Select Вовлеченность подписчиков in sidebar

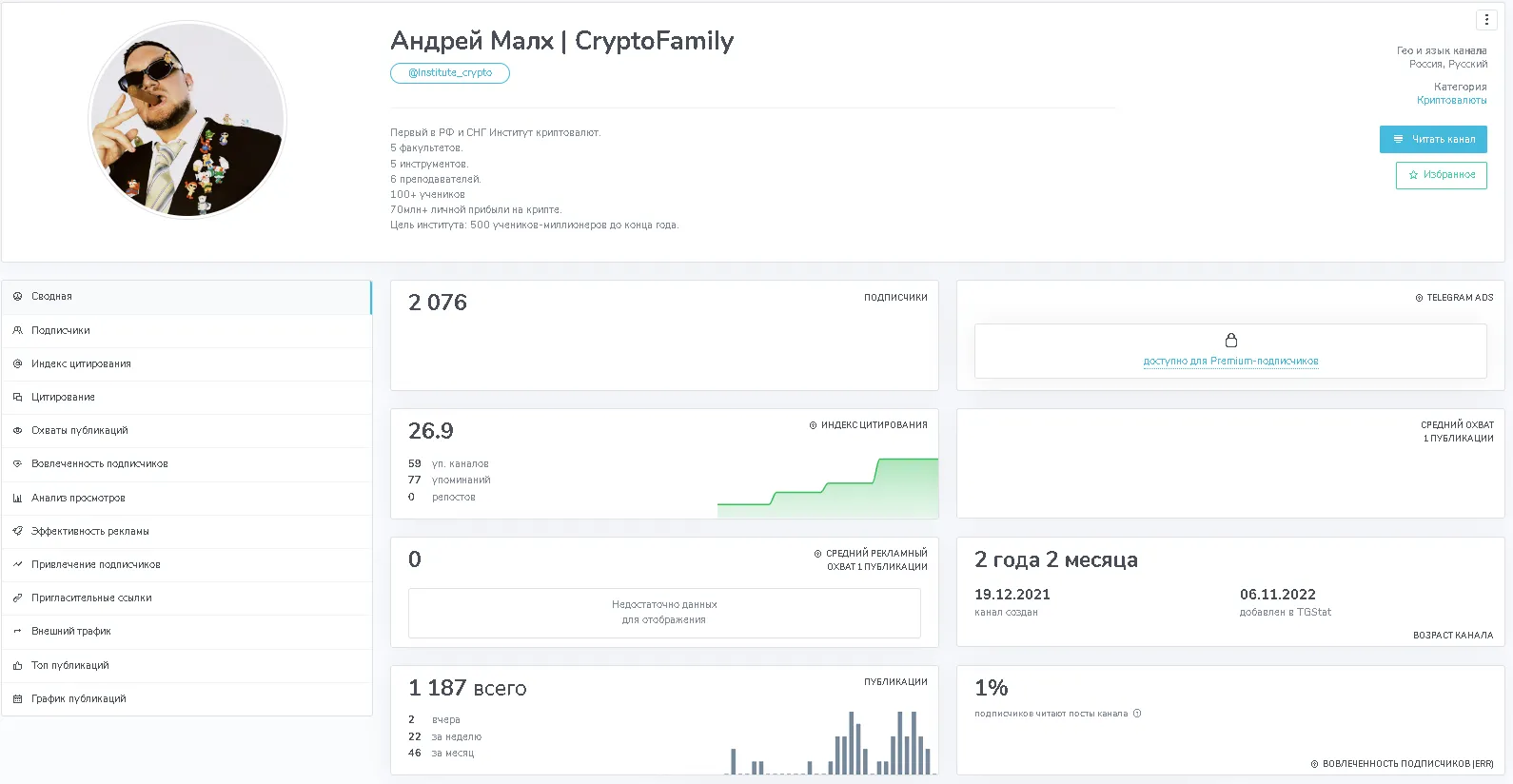tap(187, 463)
